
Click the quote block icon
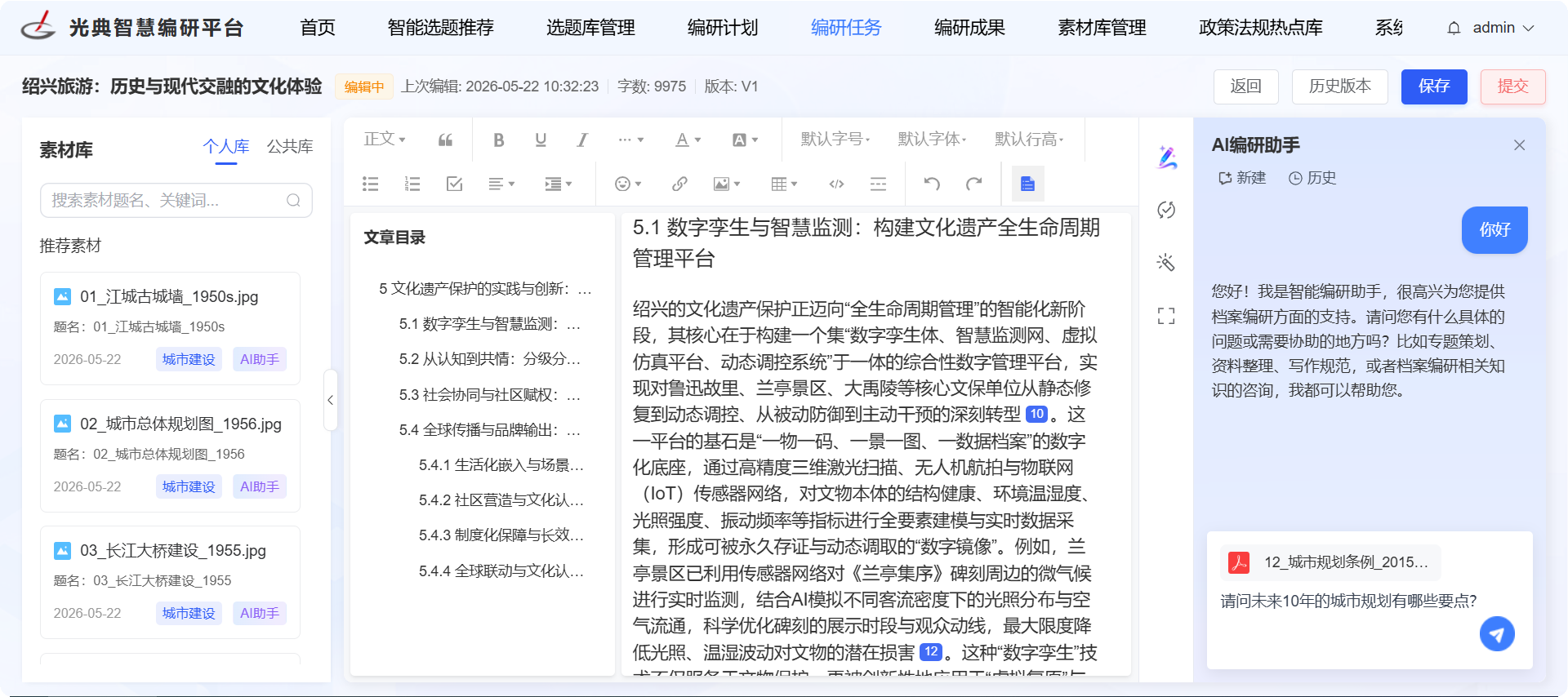445,140
